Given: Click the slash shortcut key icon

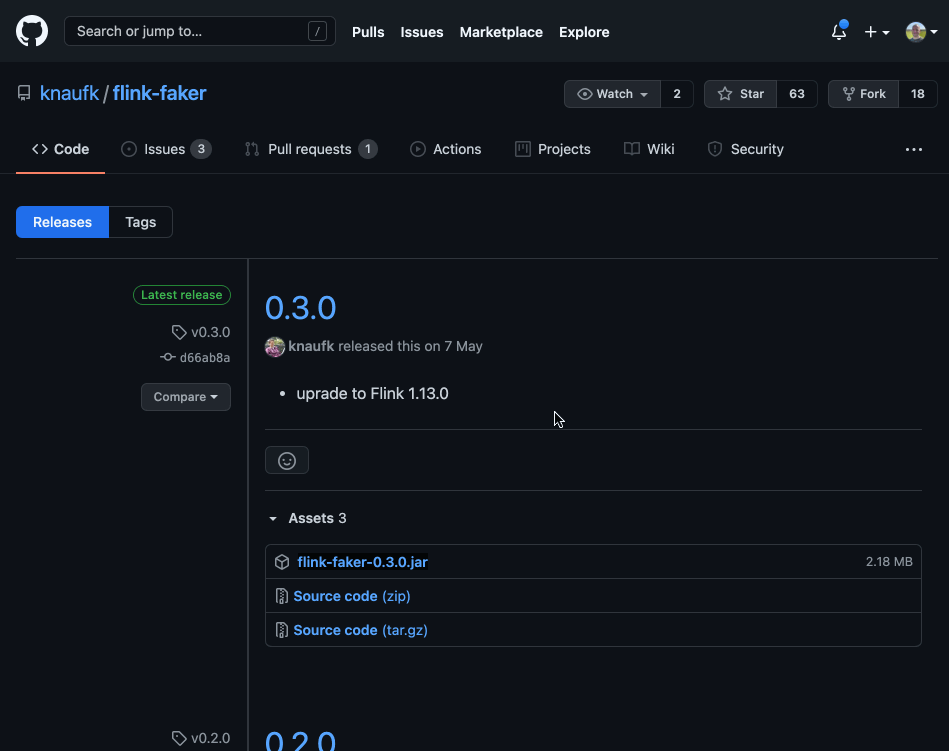Looking at the screenshot, I should pos(317,31).
